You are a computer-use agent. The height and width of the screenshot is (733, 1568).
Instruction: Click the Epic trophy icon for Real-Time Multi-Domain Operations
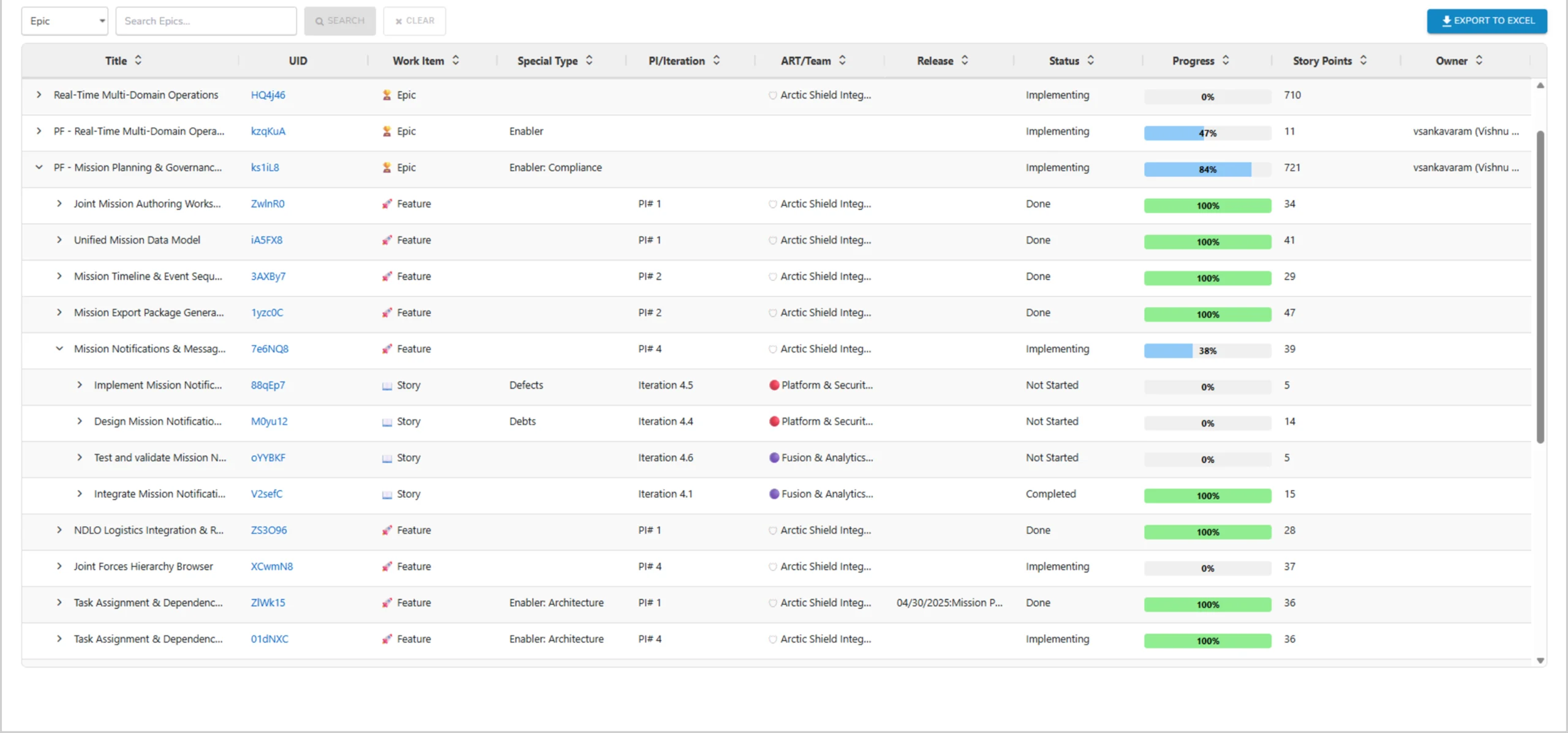(x=386, y=95)
